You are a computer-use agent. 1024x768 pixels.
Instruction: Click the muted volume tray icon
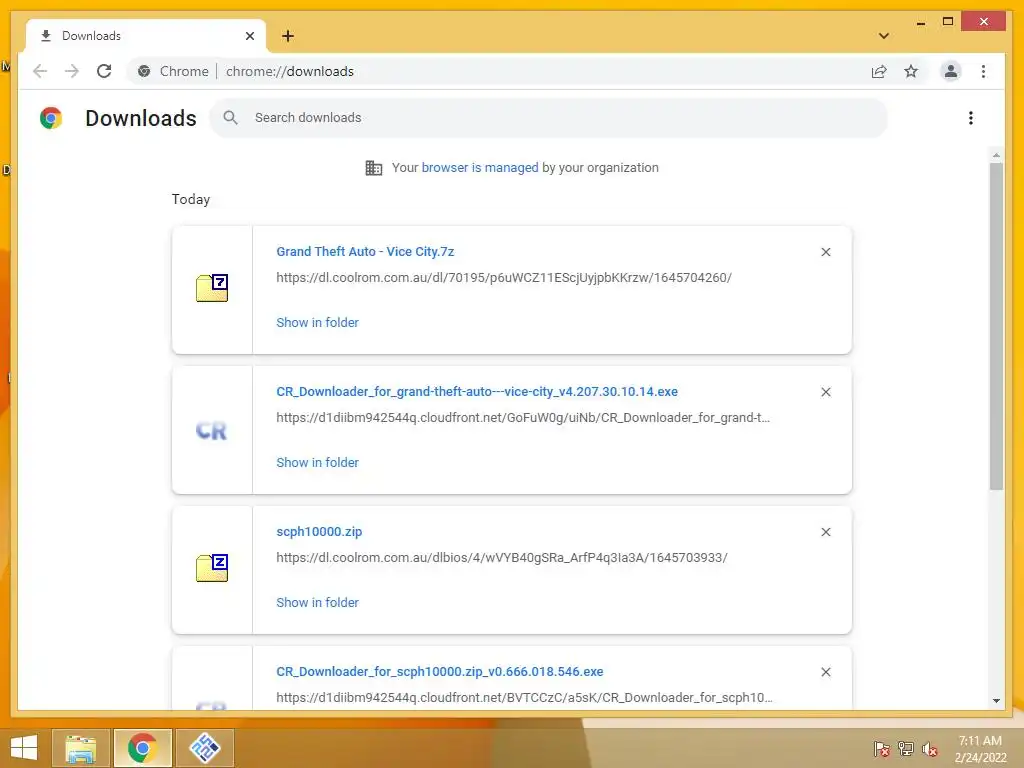point(929,749)
